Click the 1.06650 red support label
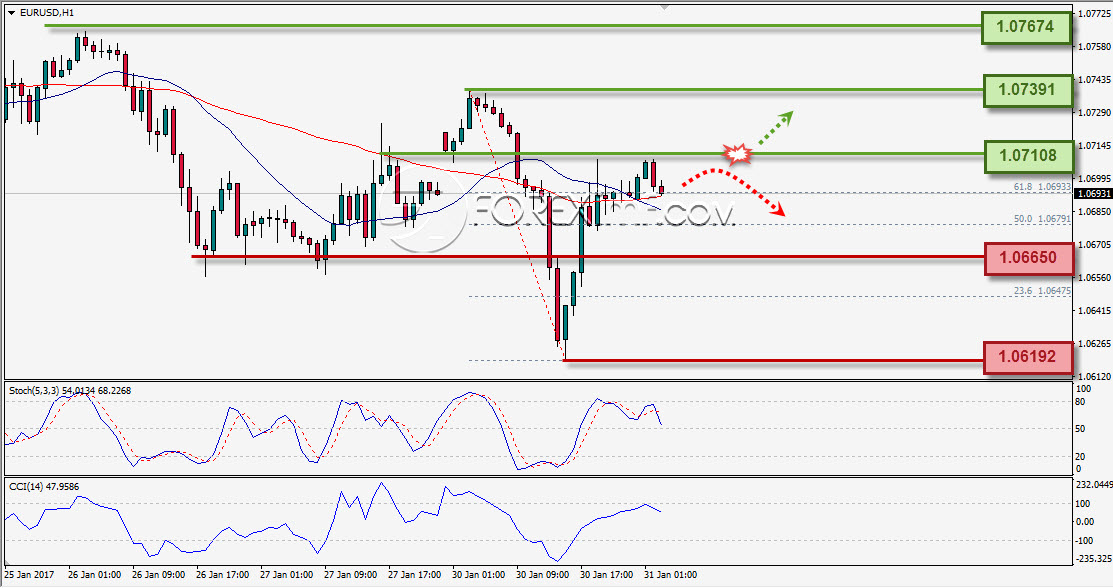Image resolution: width=1113 pixels, height=588 pixels. point(1029,258)
